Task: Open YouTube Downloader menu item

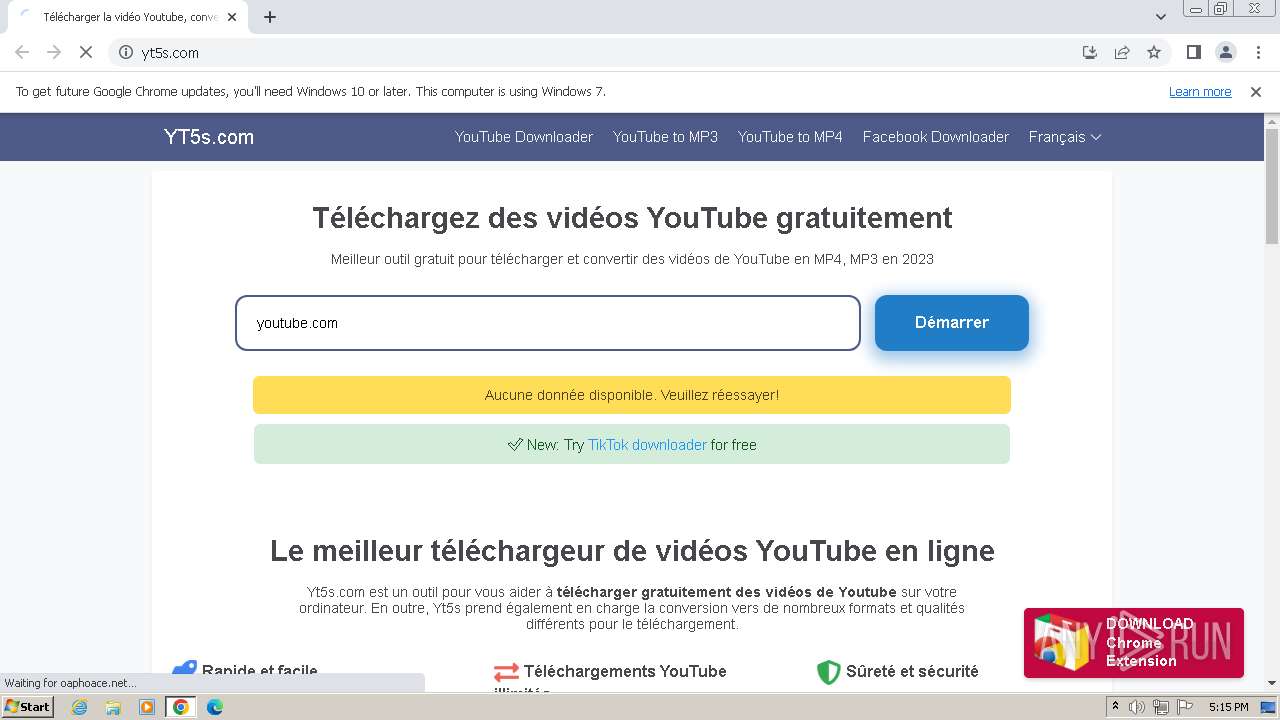Action: click(524, 137)
